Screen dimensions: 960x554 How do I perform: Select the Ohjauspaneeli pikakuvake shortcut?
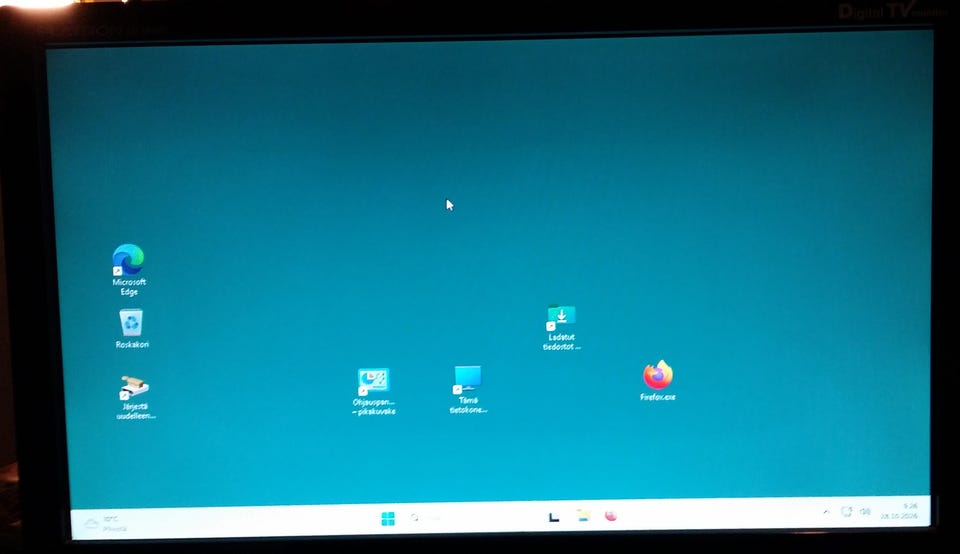tap(373, 392)
